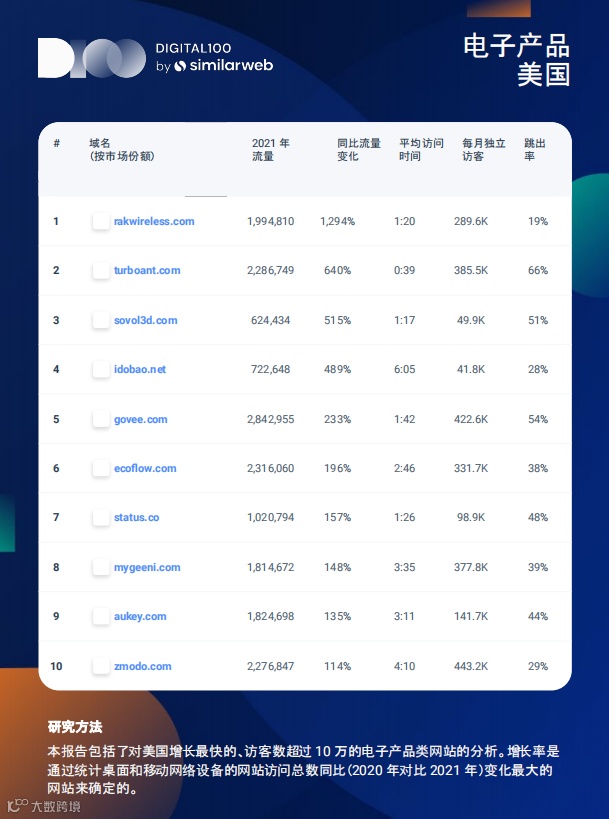Select the visit duration 3:35

[405, 567]
